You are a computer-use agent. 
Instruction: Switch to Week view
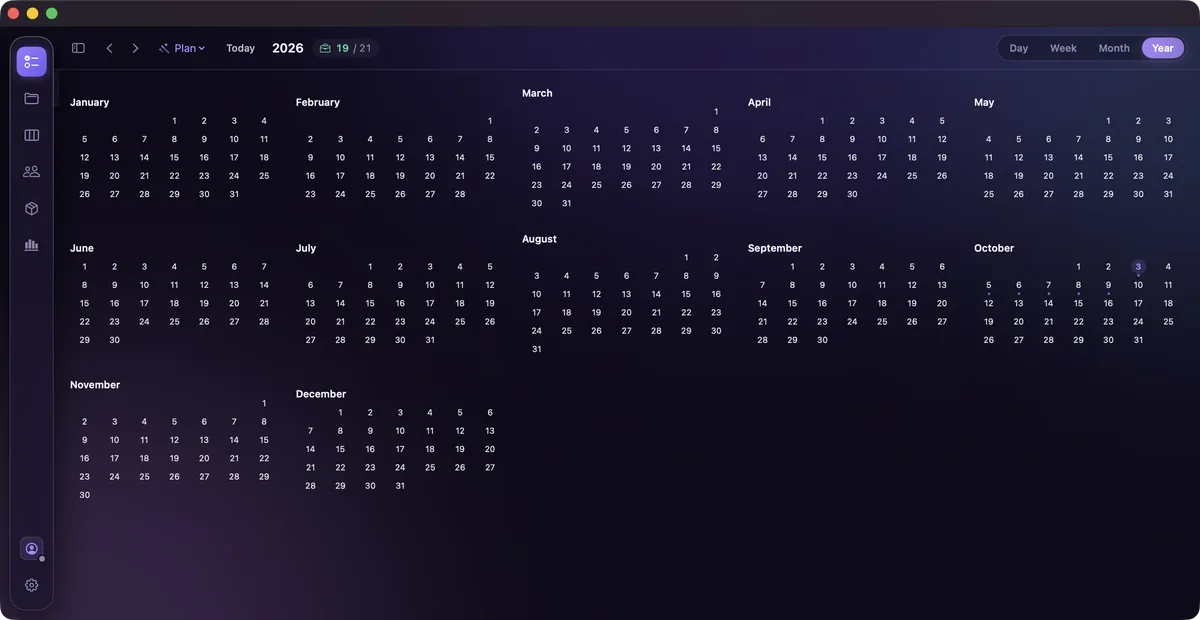1063,48
